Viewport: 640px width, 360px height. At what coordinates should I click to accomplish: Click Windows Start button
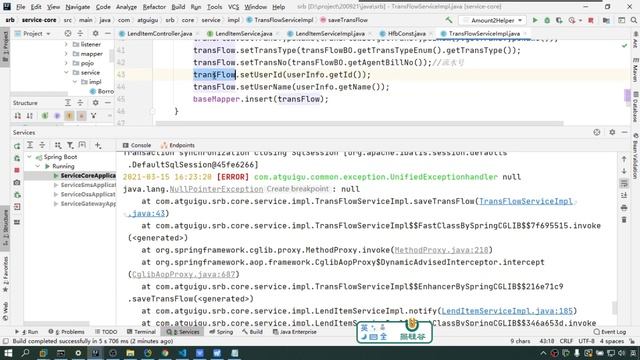(x=8, y=353)
